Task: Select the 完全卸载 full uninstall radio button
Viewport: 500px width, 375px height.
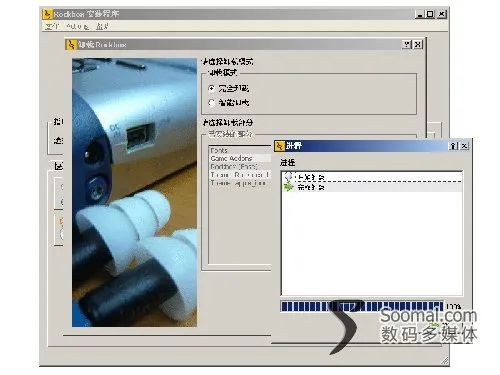Action: 211,88
